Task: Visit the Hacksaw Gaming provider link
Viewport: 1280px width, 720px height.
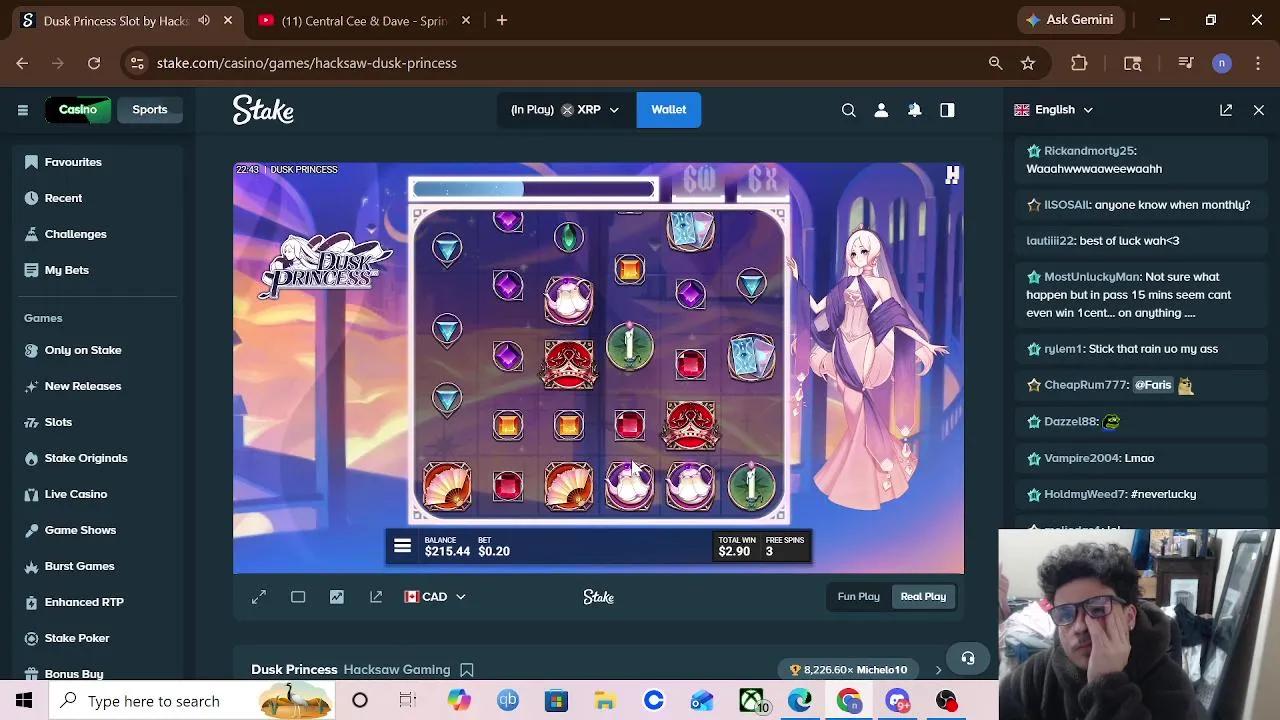Action: click(x=396, y=669)
